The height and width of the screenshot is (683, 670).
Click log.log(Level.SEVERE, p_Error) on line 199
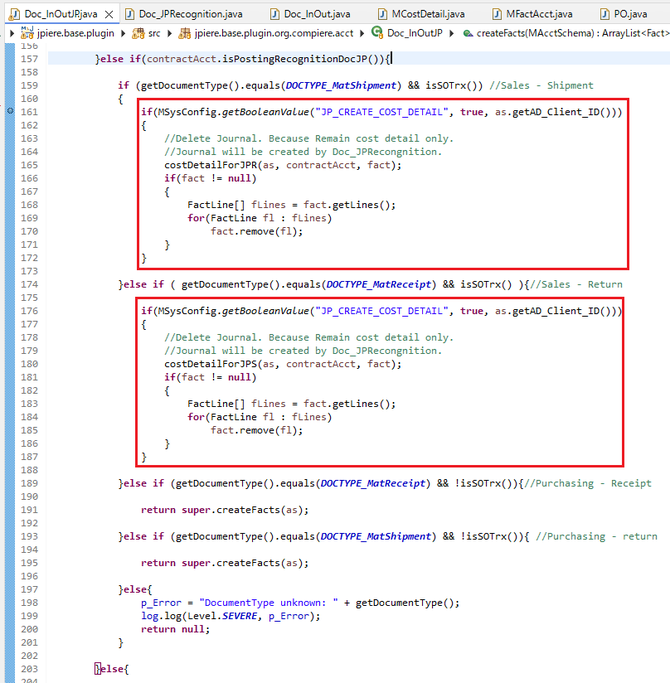point(230,616)
